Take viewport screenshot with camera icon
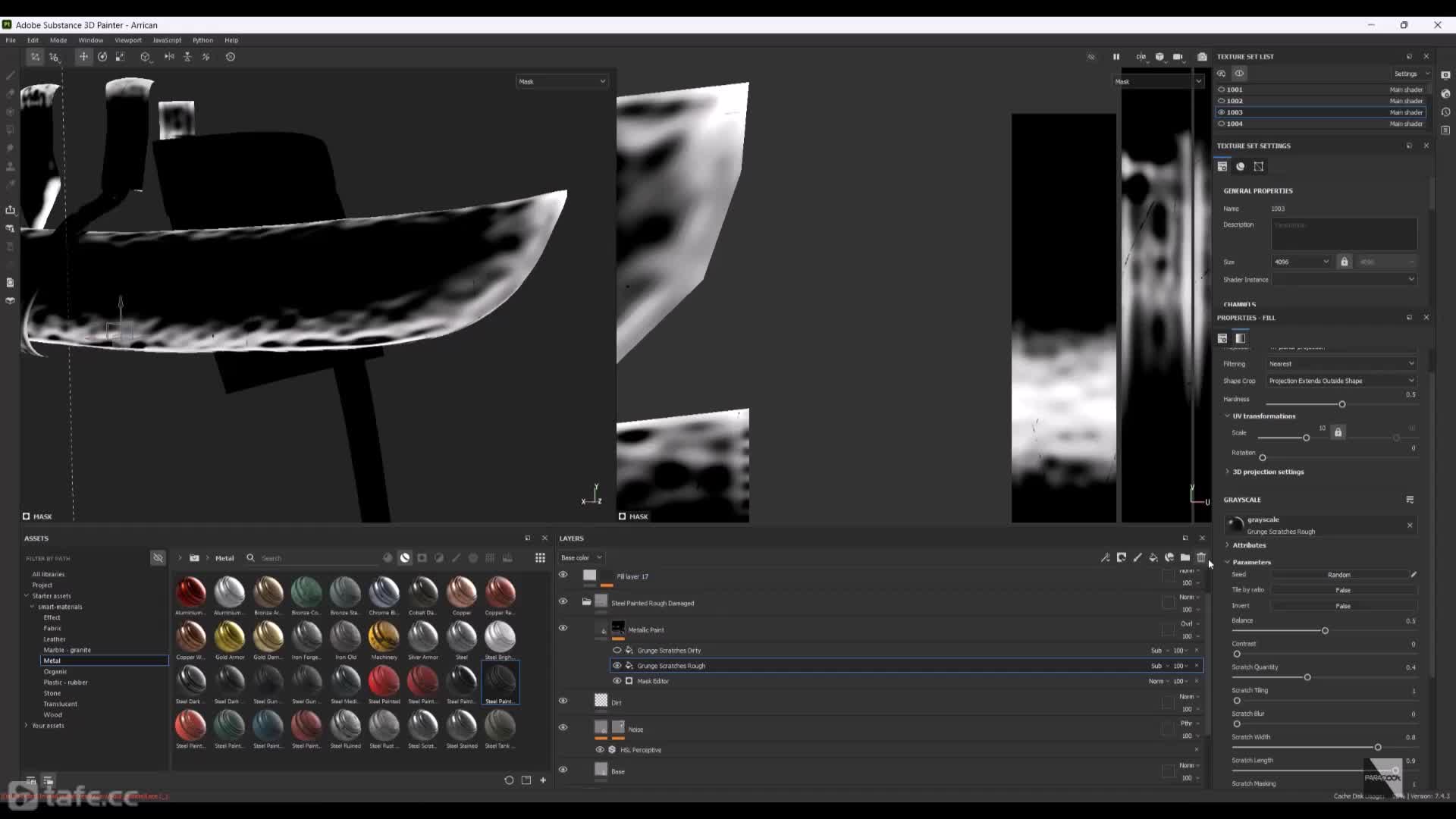Screen dimensions: 1456x819 click(1202, 57)
